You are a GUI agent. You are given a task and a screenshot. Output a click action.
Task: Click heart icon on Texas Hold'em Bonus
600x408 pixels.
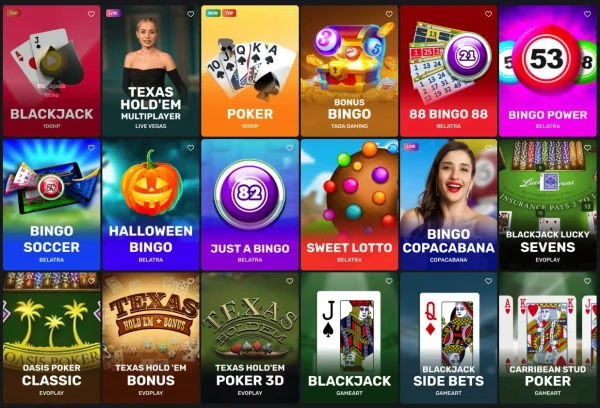191,281
